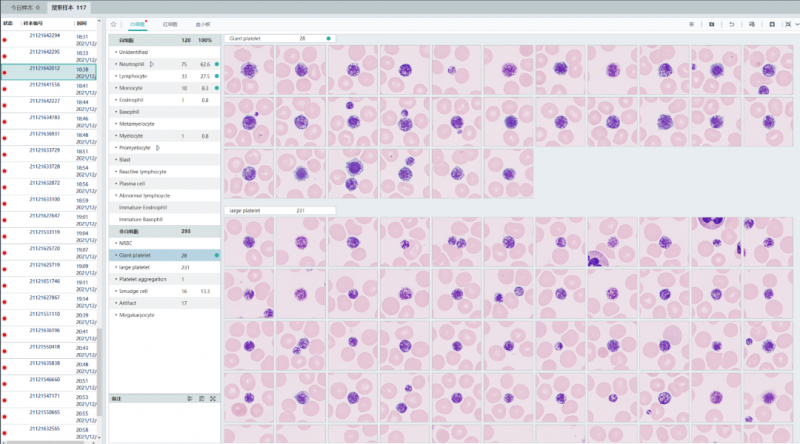
Task: Select the Reactive lymphocyte row
Action: (164, 171)
